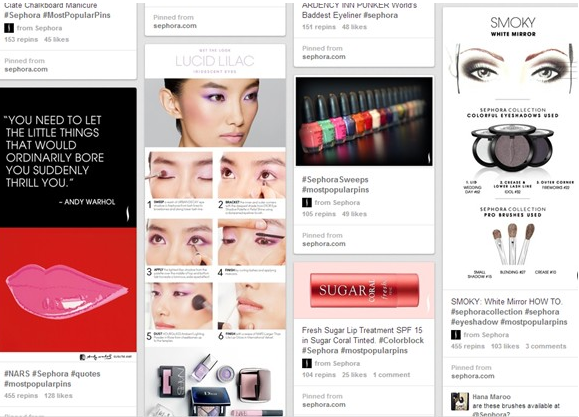
Task: Click the '#sephora' hashtag on the Baddest Eyeliner pin
Action: [380, 15]
